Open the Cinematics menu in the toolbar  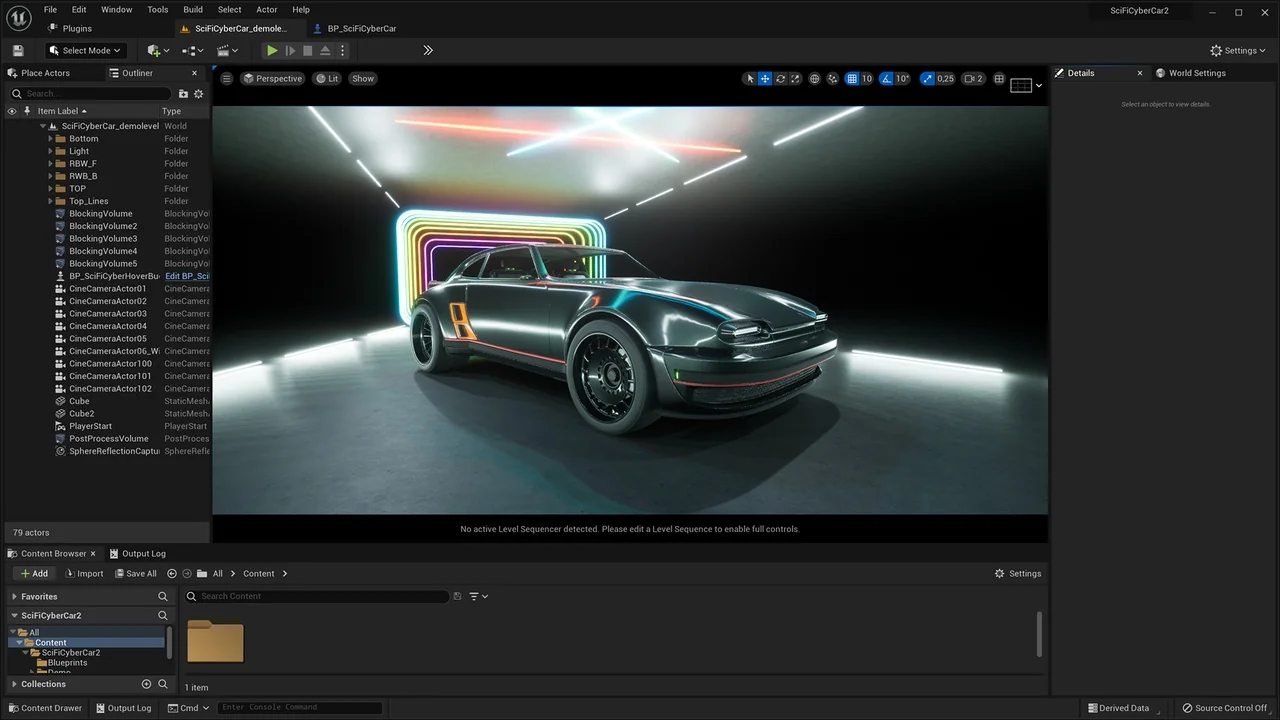coord(222,50)
